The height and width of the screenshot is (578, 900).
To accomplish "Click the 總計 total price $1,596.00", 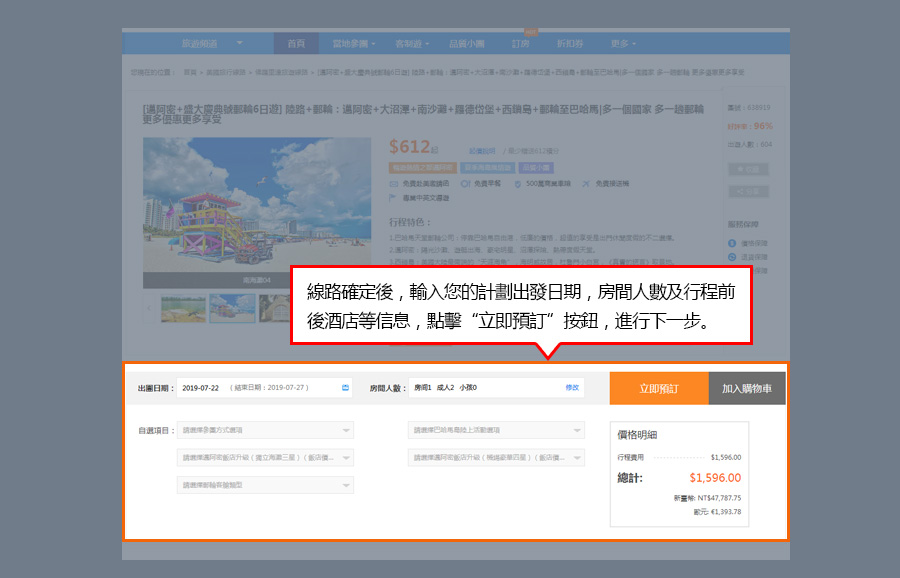I will (715, 478).
